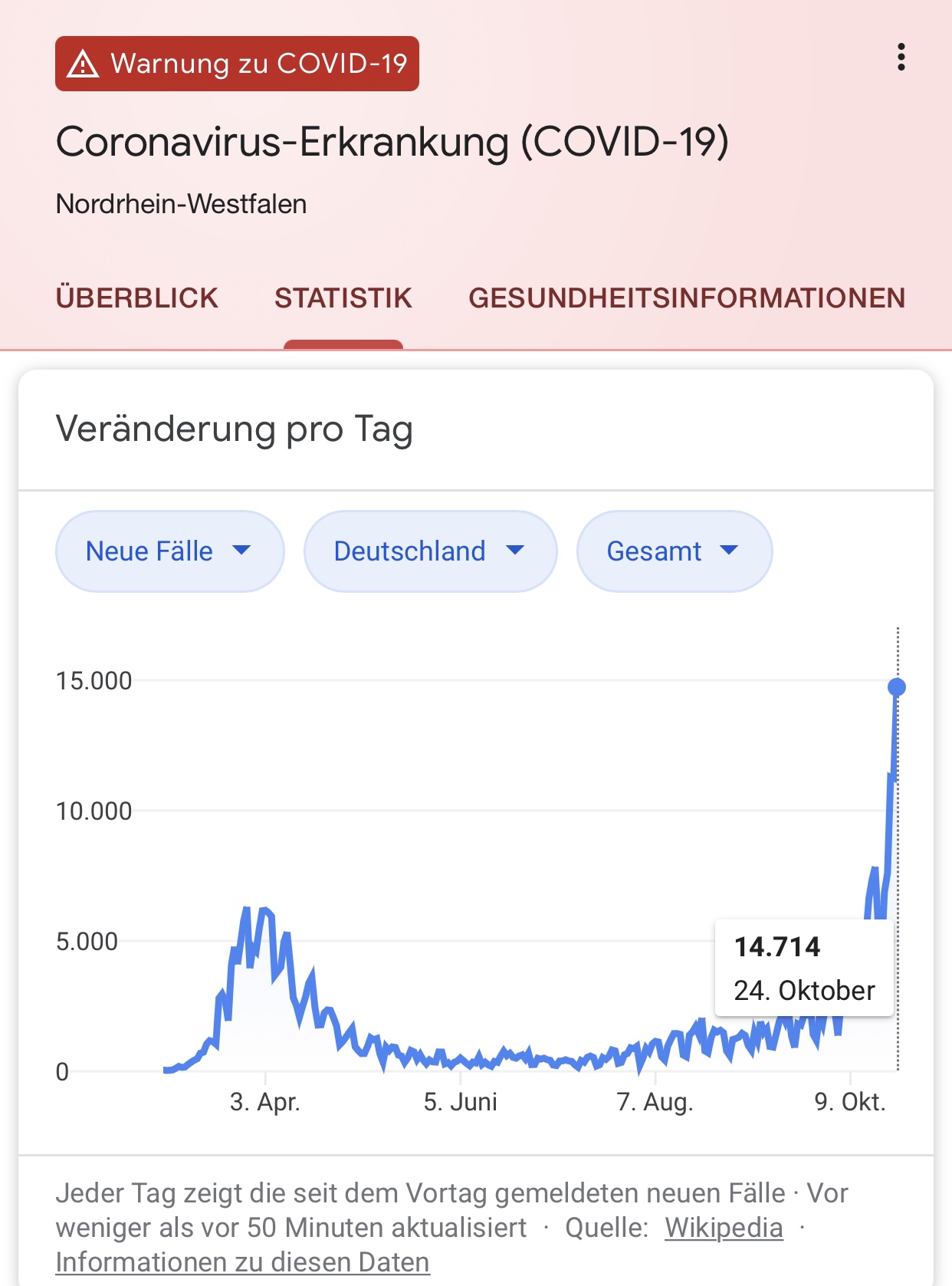Click the Deutschland dropdown arrow icon

click(516, 550)
